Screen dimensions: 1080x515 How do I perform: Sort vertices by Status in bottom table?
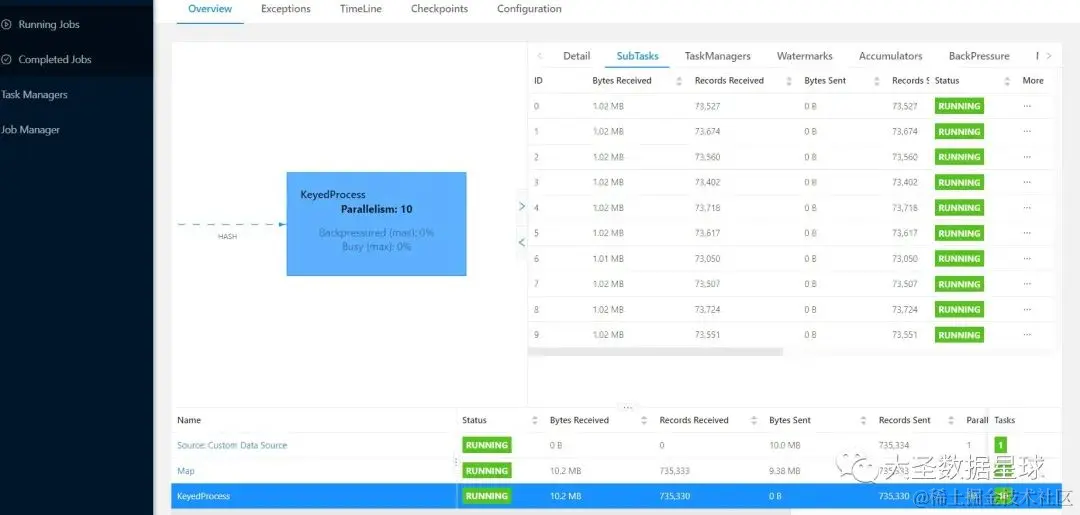pyautogui.click(x=534, y=421)
